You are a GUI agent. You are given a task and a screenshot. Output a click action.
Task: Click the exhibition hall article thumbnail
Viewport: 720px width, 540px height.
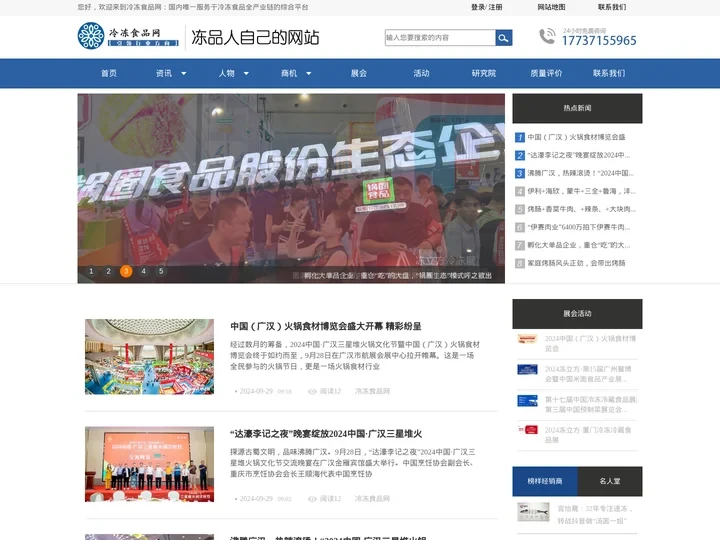(x=149, y=357)
